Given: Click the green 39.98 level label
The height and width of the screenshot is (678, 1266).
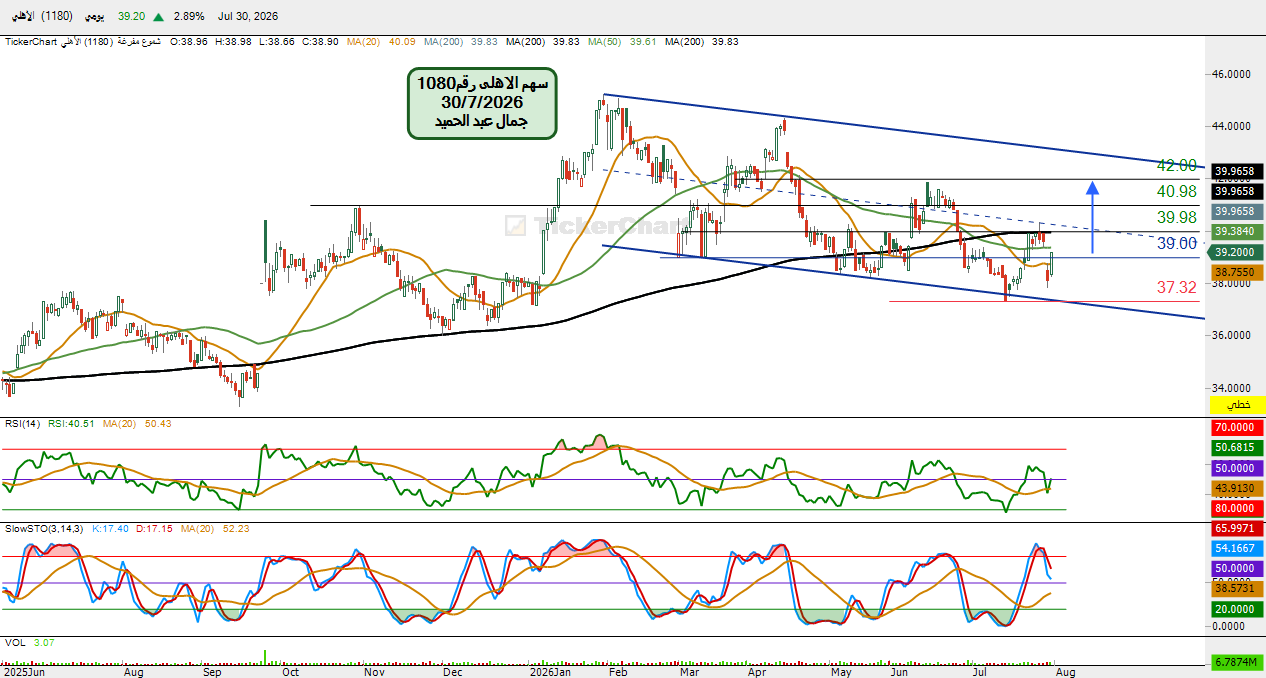Looking at the screenshot, I should (x=1177, y=218).
